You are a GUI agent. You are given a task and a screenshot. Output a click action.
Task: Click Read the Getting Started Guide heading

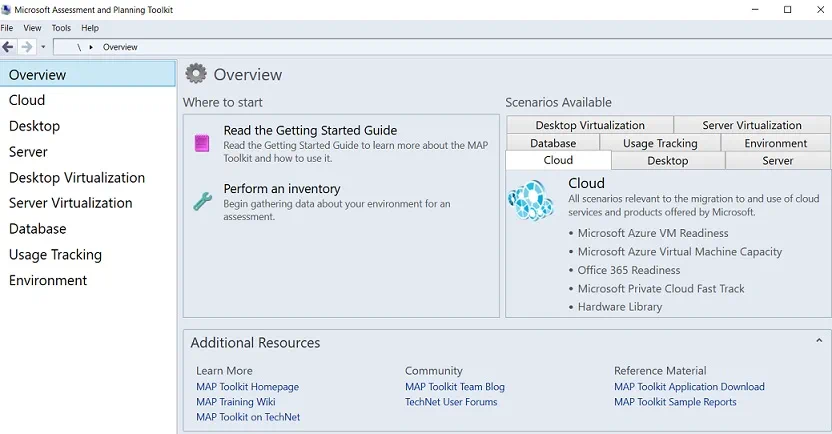[x=310, y=130]
